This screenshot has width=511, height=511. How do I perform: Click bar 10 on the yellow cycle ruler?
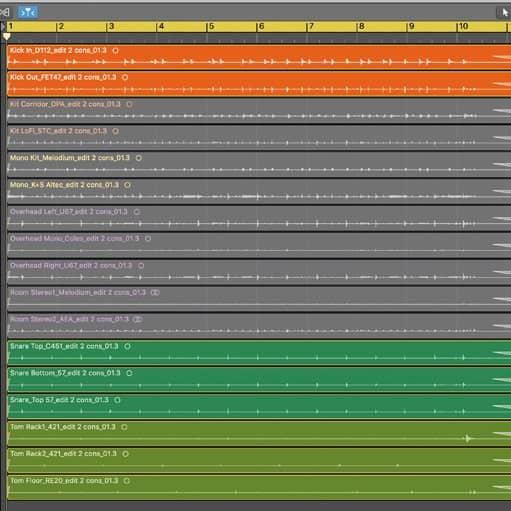coord(463,27)
